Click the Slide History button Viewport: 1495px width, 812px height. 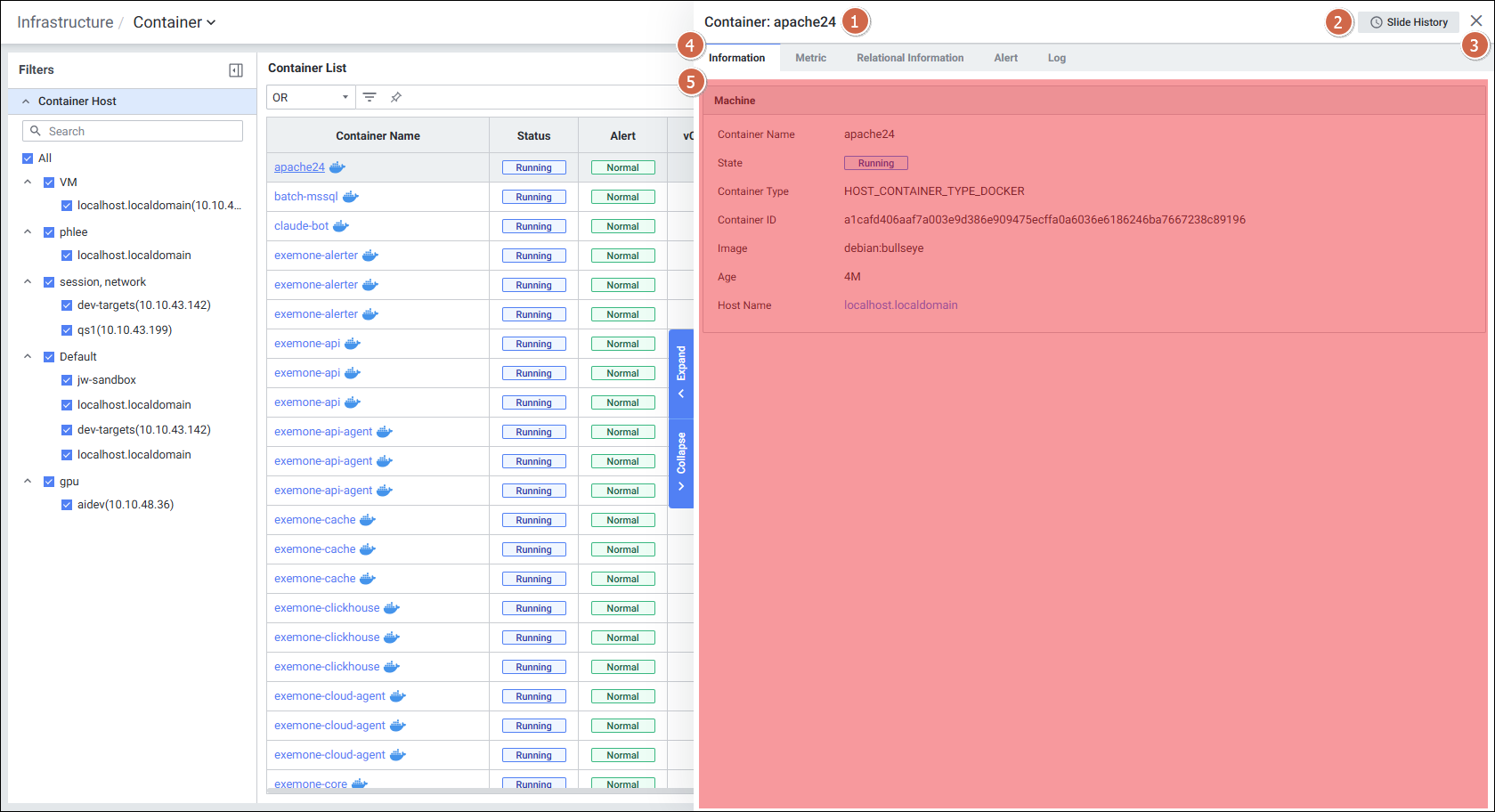(1409, 22)
